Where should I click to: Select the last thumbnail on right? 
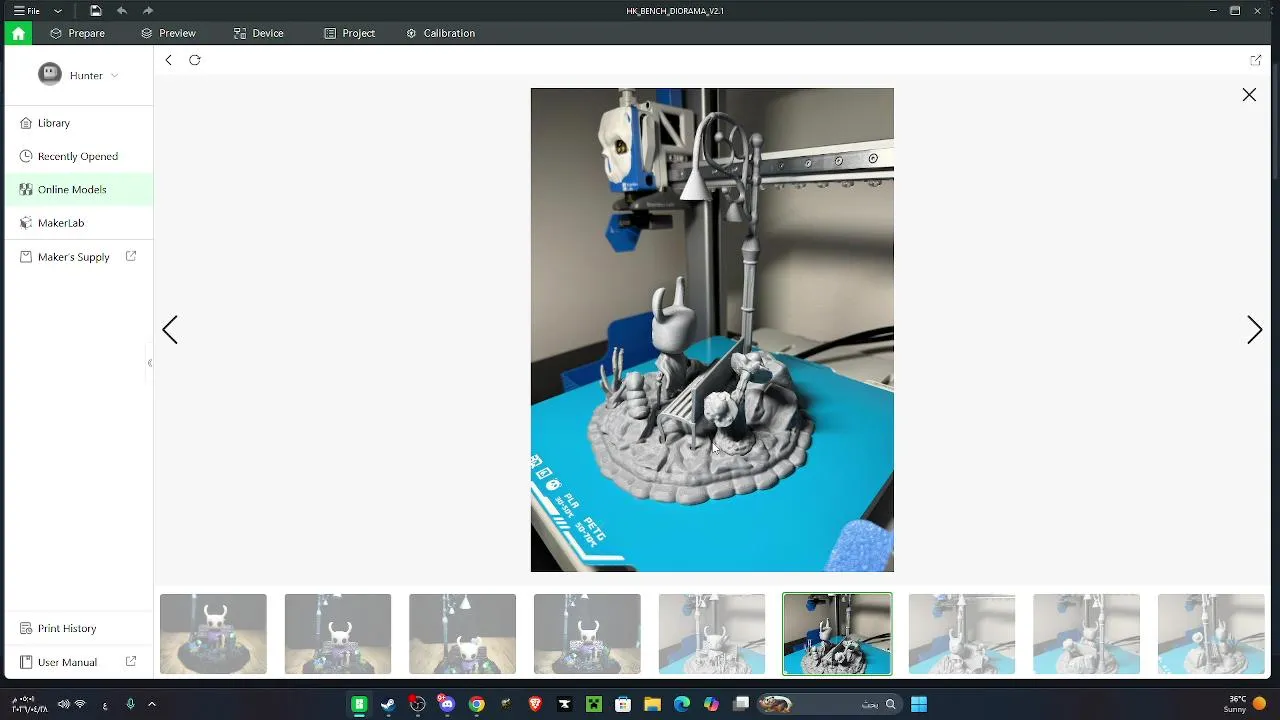pyautogui.click(x=1211, y=634)
